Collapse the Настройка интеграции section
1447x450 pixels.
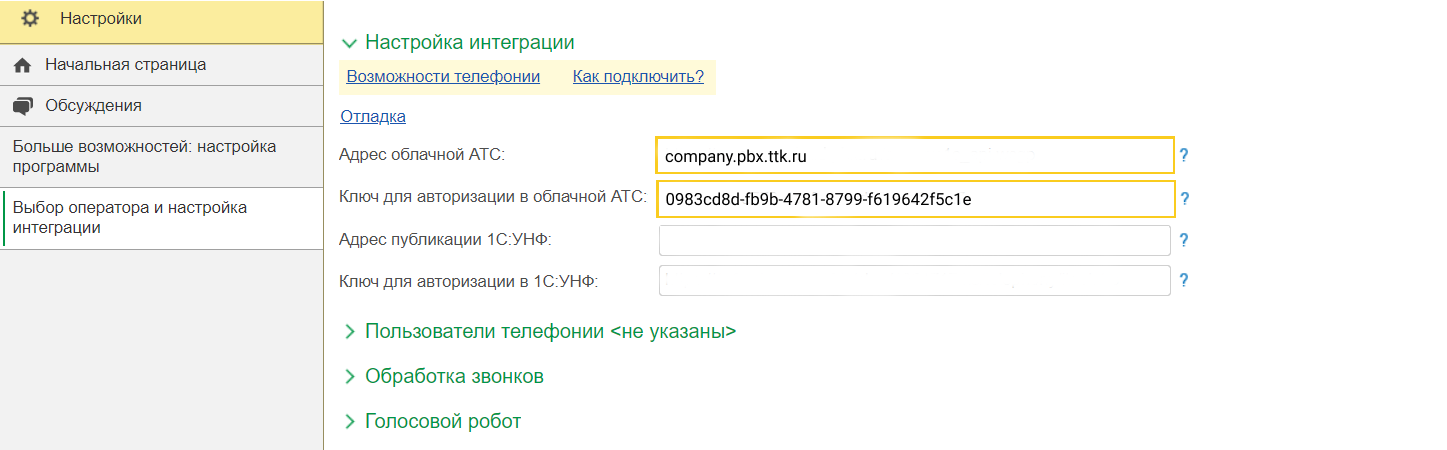coord(349,43)
